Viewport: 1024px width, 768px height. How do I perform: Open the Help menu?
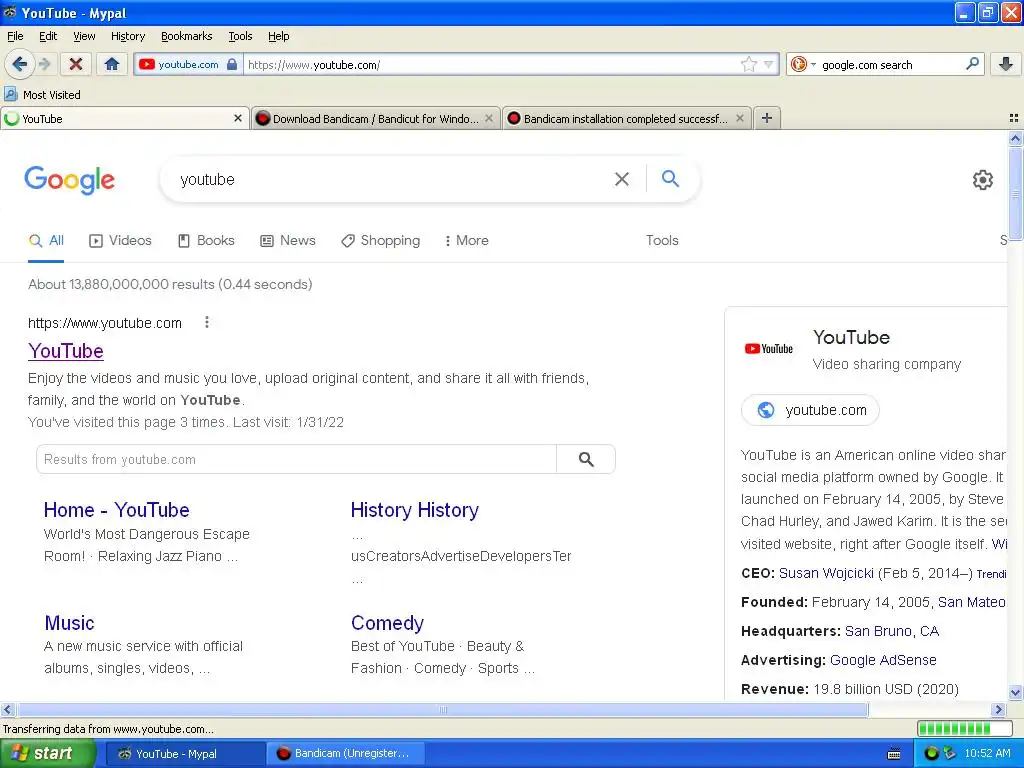[278, 36]
